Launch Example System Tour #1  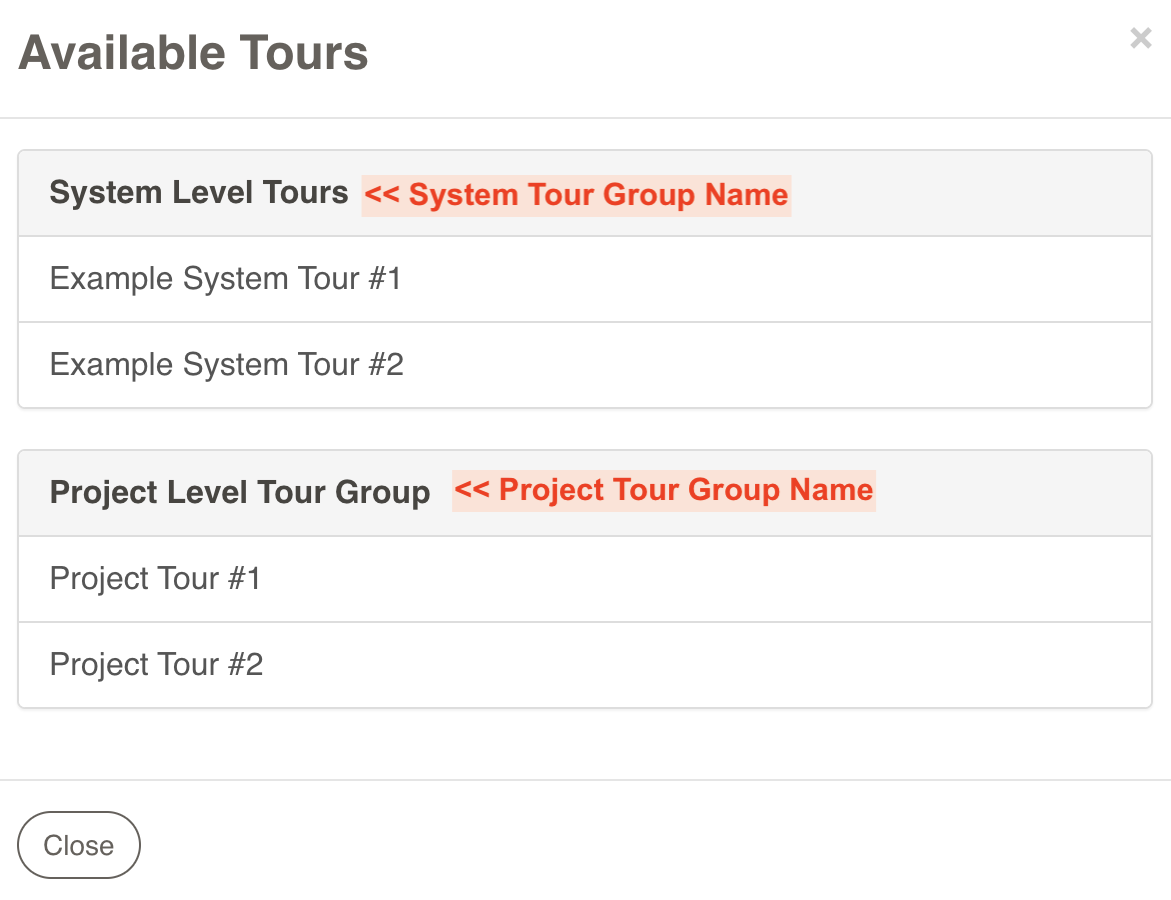click(225, 279)
